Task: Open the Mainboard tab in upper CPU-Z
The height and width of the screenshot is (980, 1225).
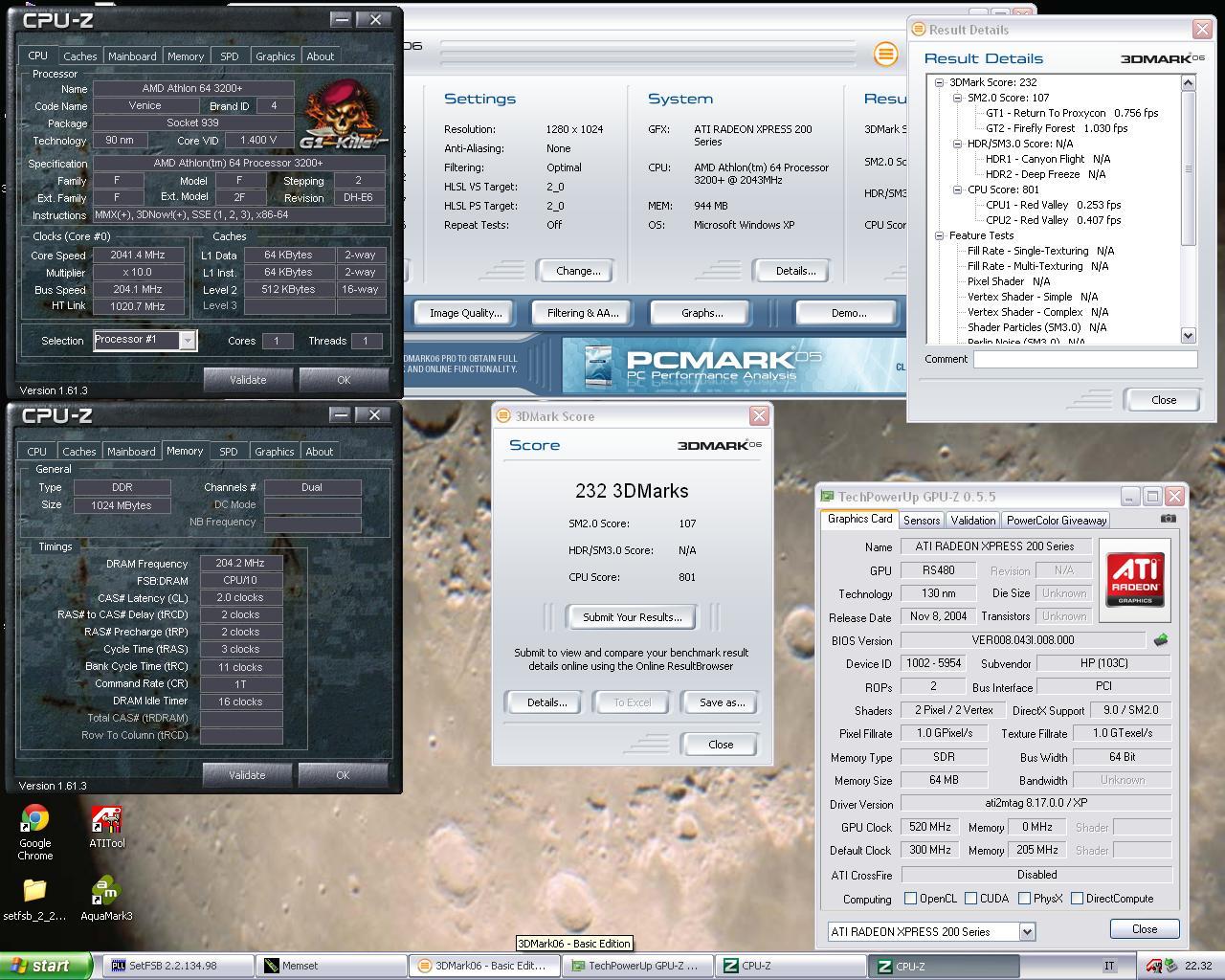Action: tap(132, 56)
